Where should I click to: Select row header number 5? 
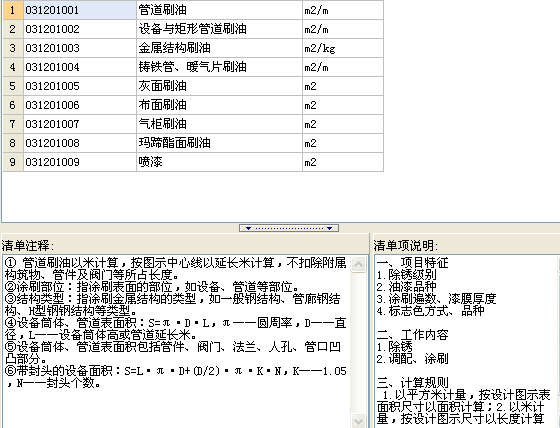(x=13, y=86)
